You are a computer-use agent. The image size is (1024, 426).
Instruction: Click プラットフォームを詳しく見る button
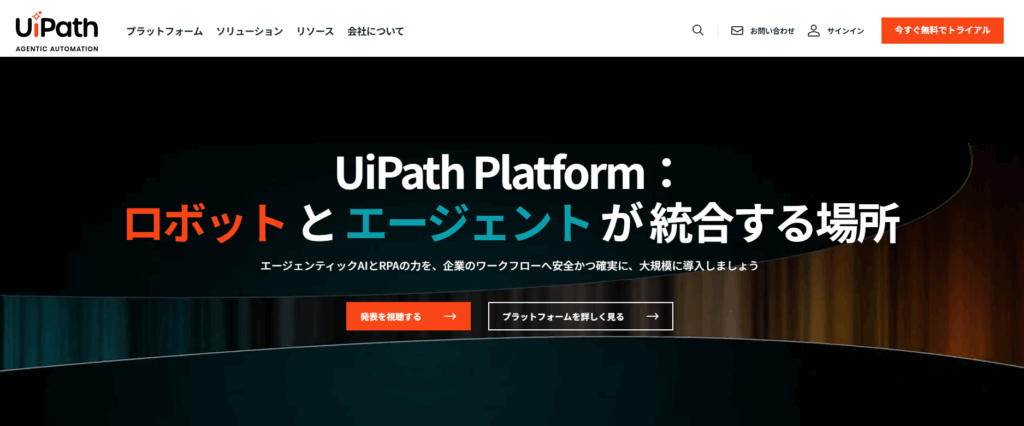(581, 316)
